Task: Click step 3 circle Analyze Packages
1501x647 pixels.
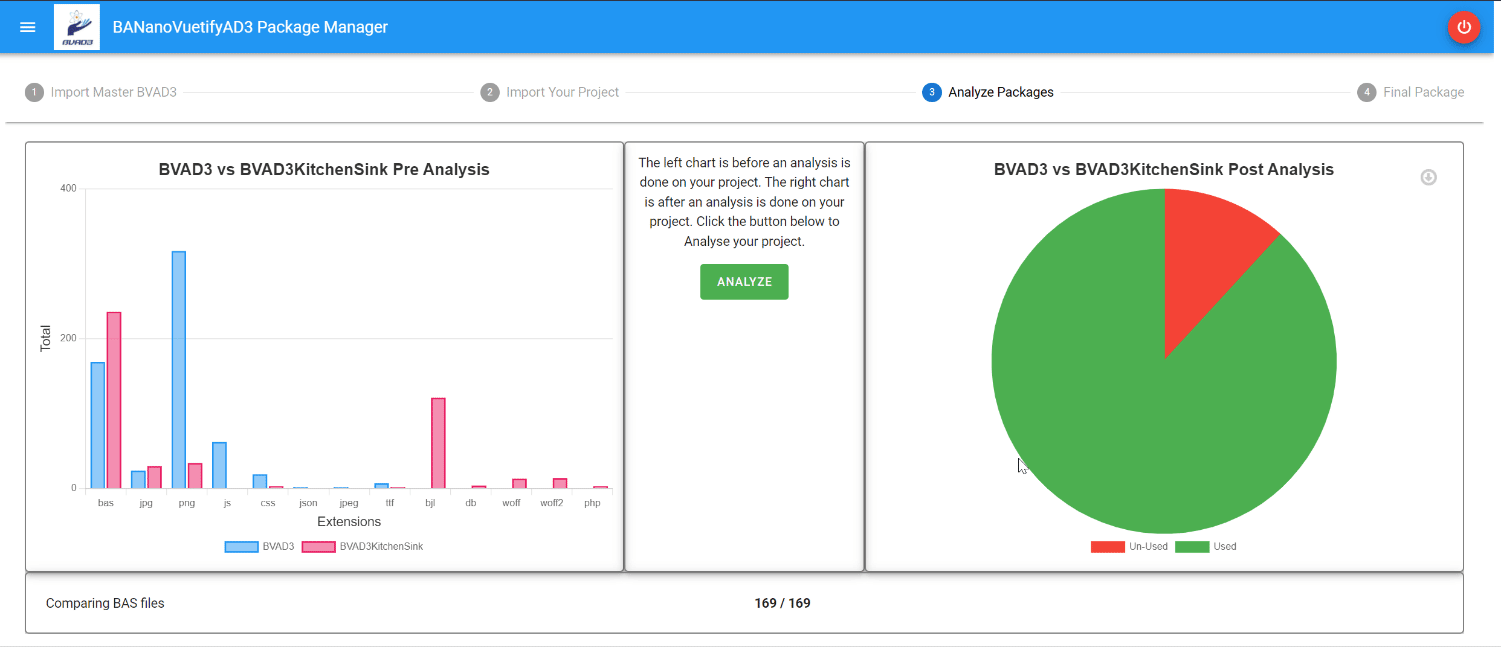Action: [x=932, y=92]
